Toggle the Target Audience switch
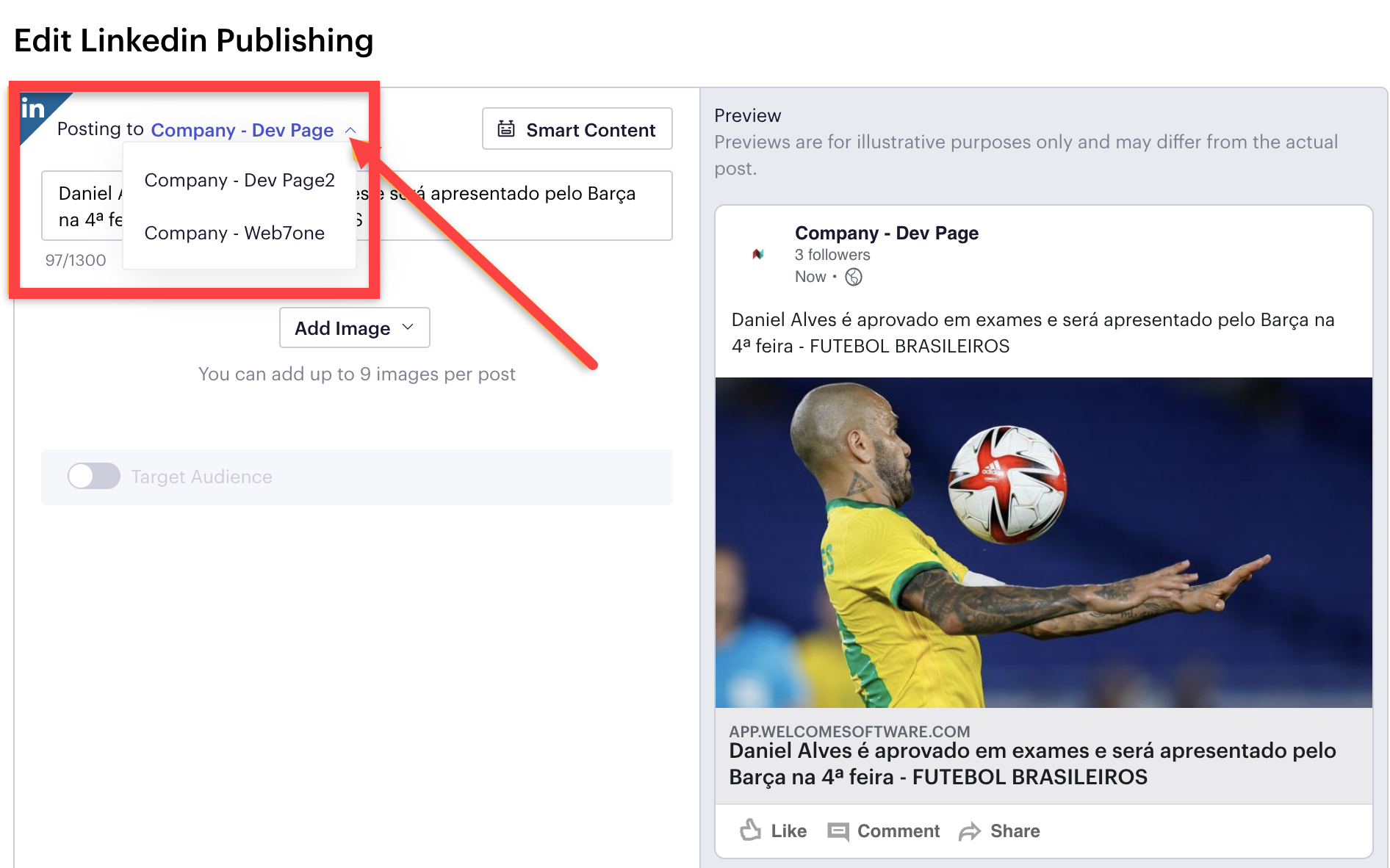 click(94, 476)
